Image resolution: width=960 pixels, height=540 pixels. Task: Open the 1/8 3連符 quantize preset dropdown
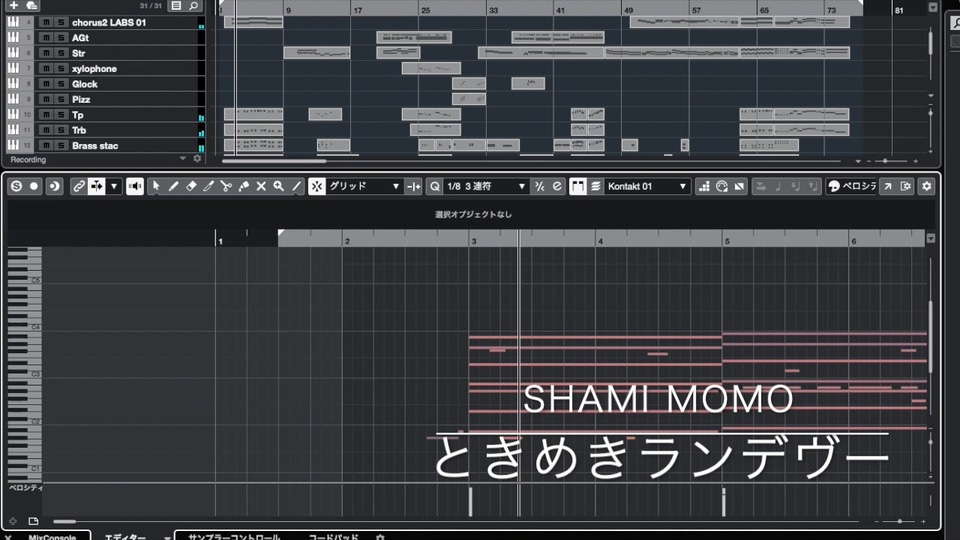486,186
